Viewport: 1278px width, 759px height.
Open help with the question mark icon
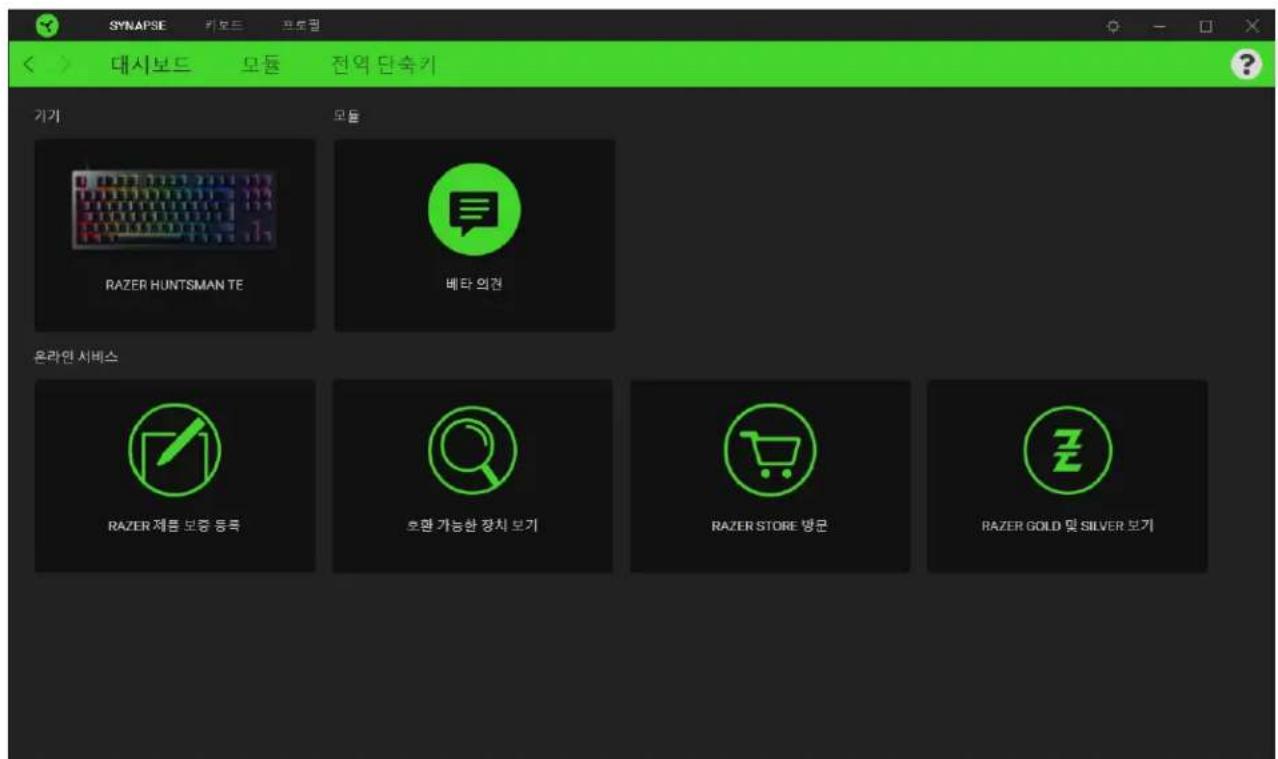[1246, 65]
